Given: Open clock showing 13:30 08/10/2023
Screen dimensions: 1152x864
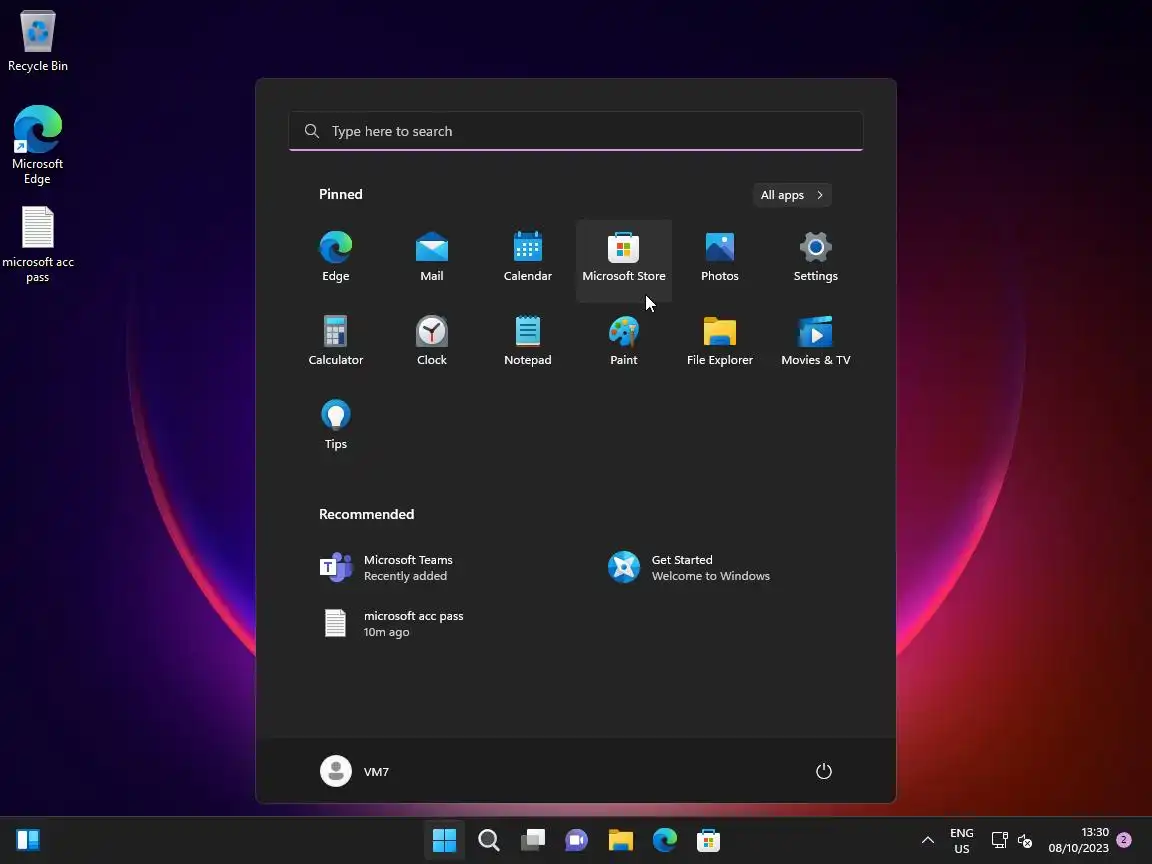Looking at the screenshot, I should pyautogui.click(x=1079, y=840).
